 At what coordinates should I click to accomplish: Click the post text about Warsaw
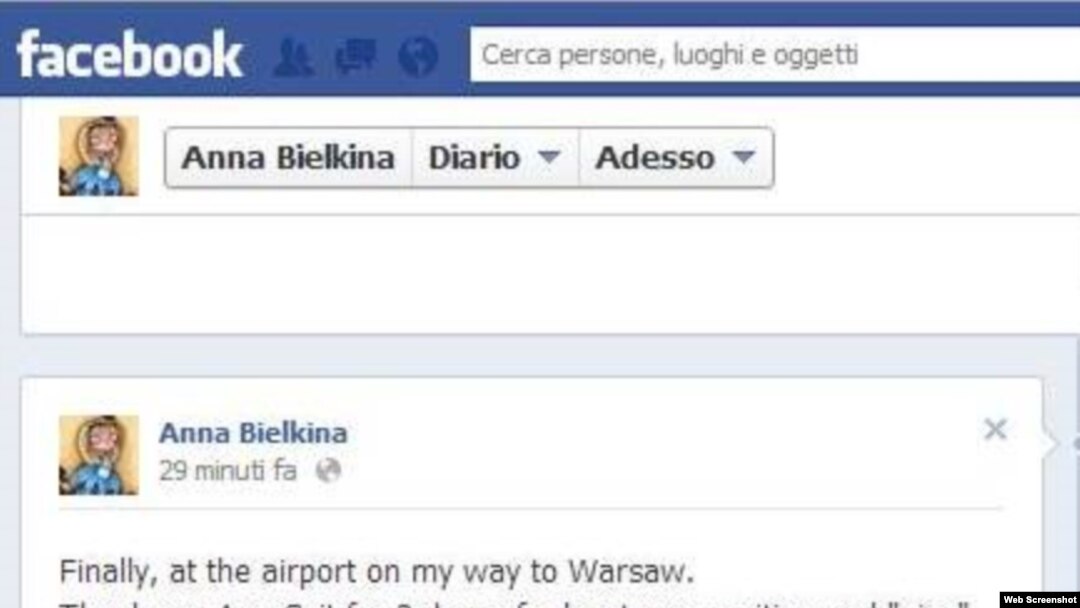377,572
